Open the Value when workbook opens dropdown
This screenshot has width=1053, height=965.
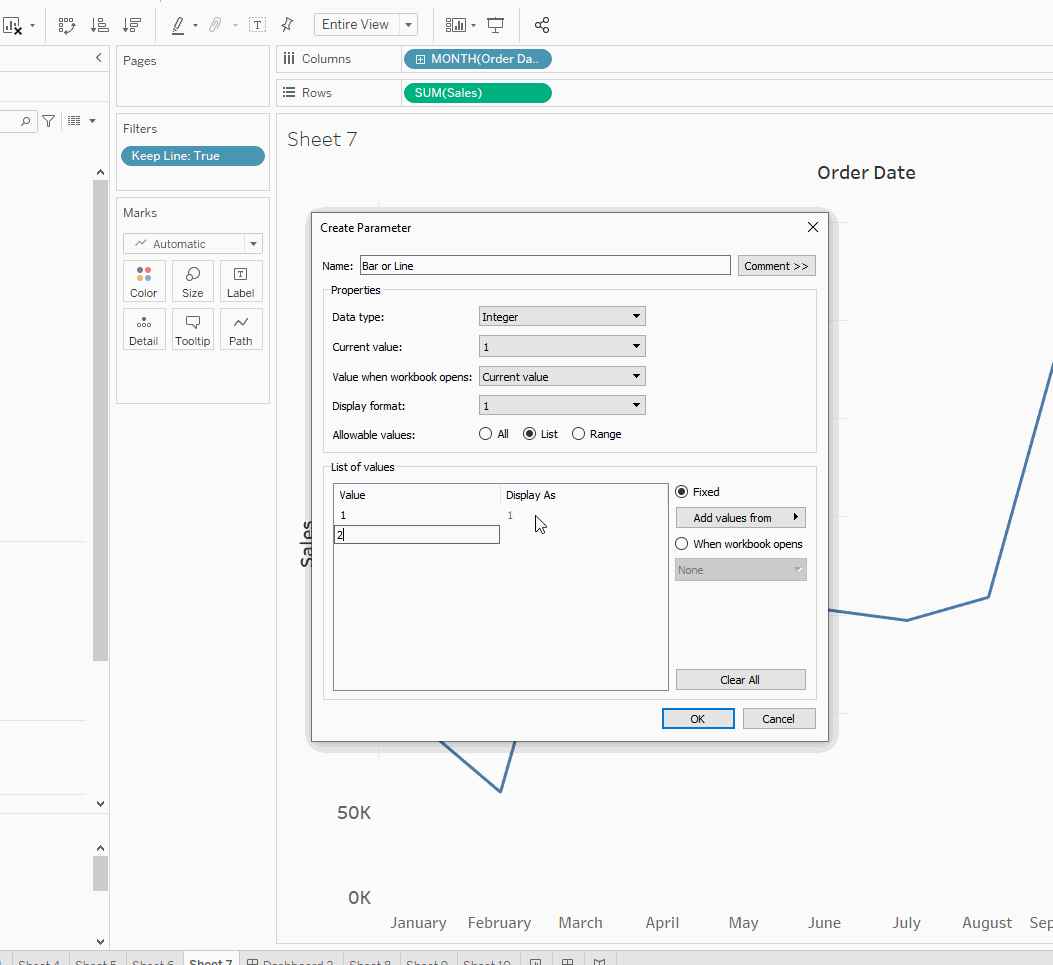562,376
